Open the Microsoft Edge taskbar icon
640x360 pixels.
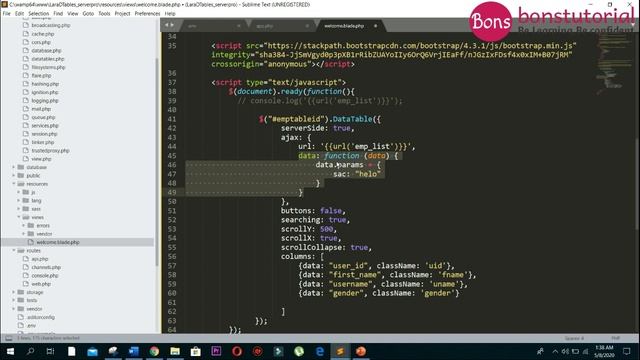pos(320,351)
